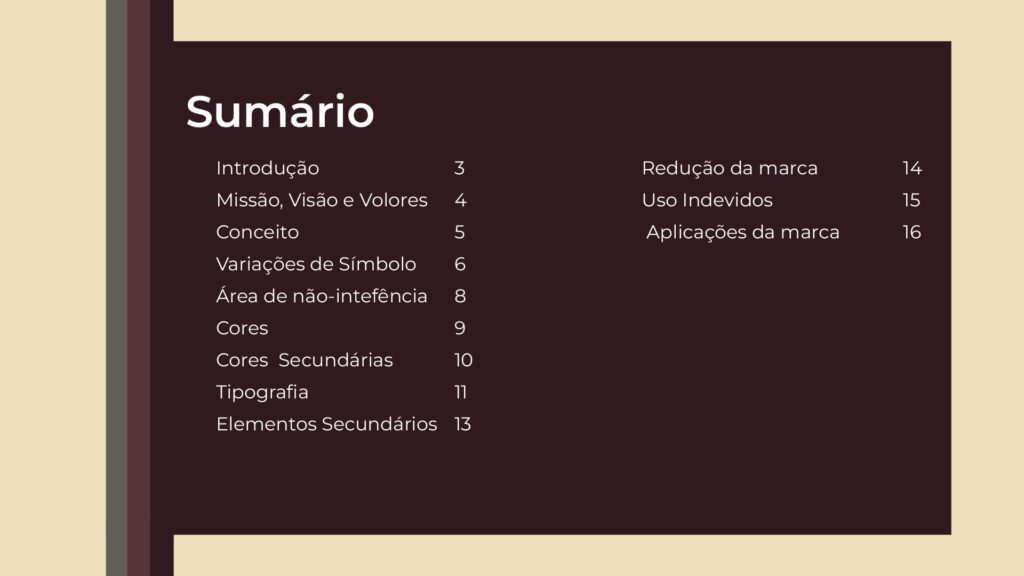This screenshot has width=1024, height=576.
Task: Open the Cores entry
Action: (x=242, y=328)
